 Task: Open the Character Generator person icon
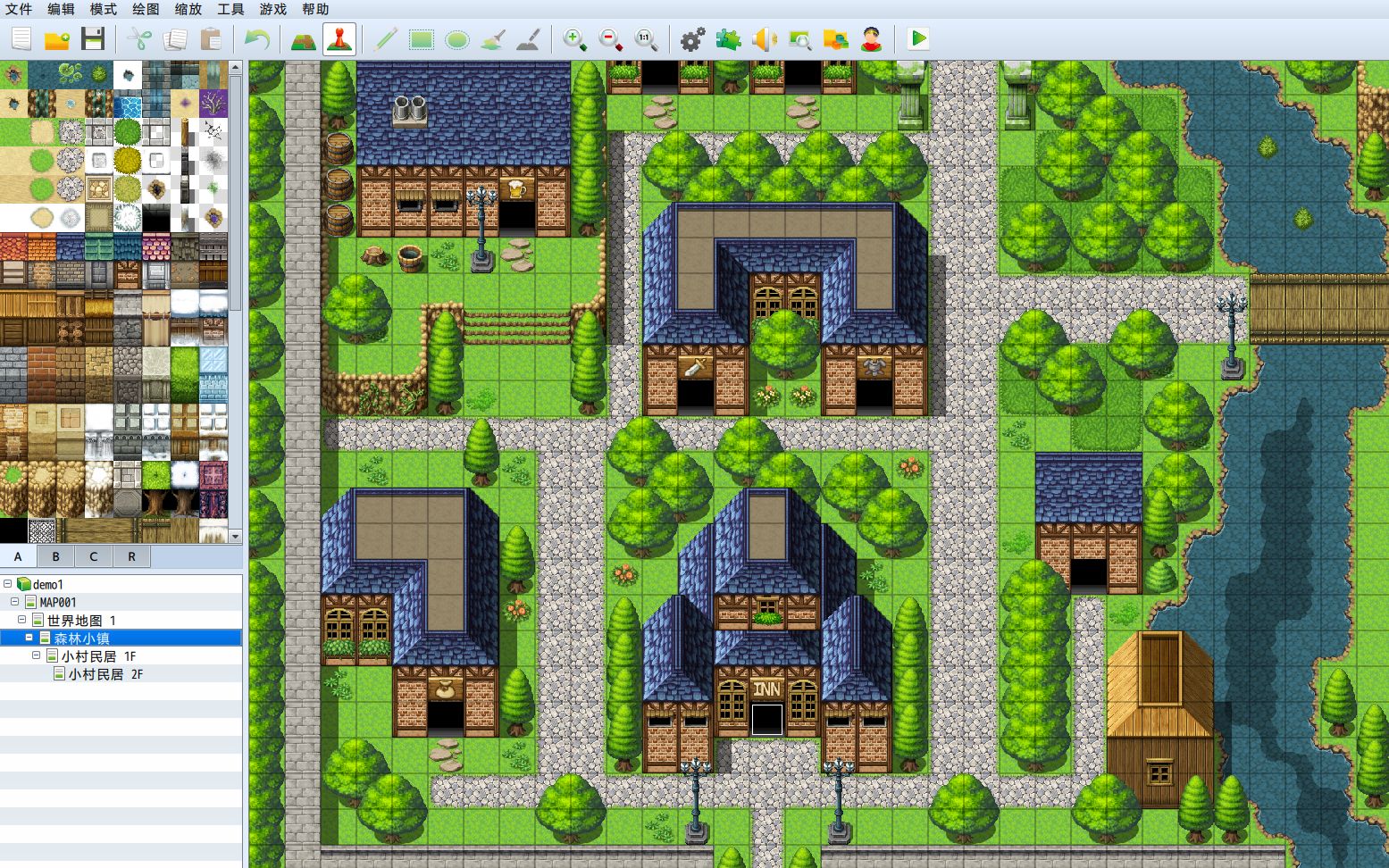(872, 39)
